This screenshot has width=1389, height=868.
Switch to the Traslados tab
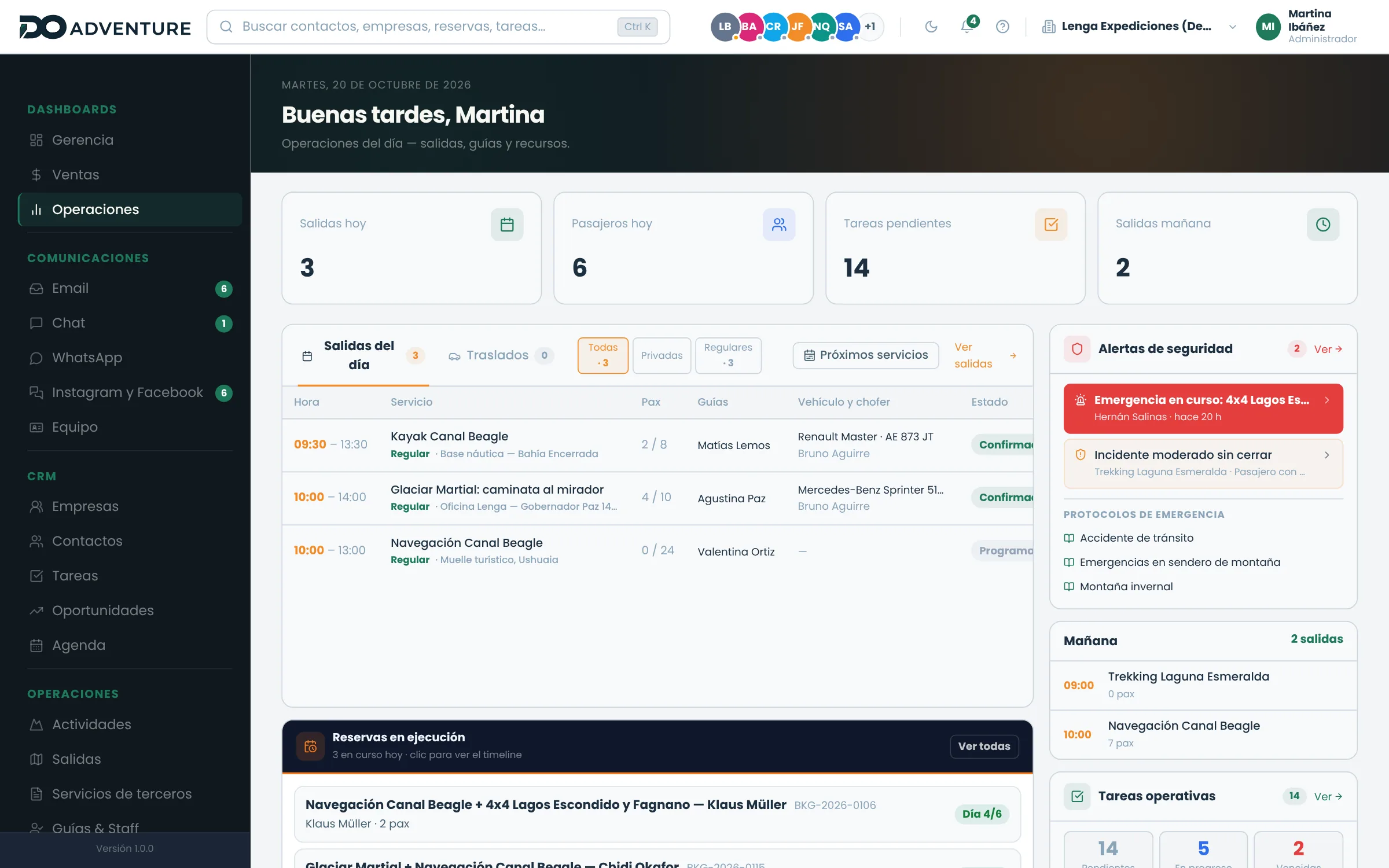point(501,355)
